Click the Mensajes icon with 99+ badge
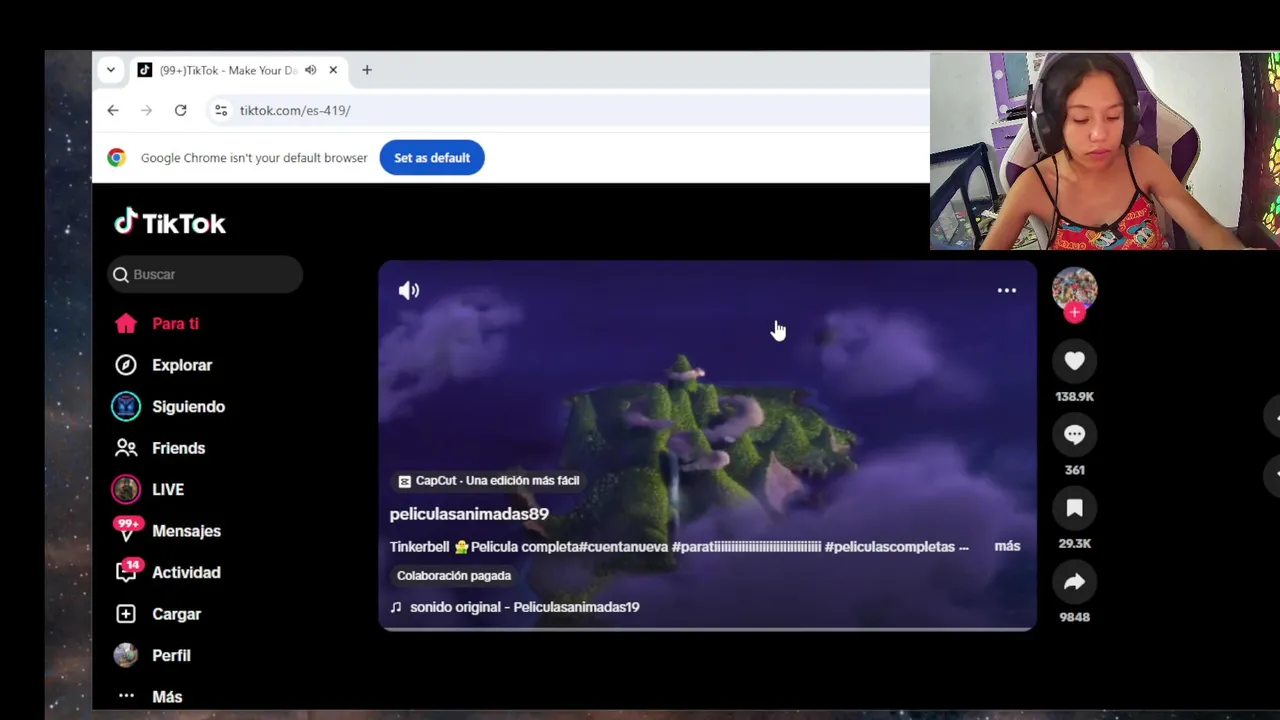The width and height of the screenshot is (1280, 720). pos(127,530)
